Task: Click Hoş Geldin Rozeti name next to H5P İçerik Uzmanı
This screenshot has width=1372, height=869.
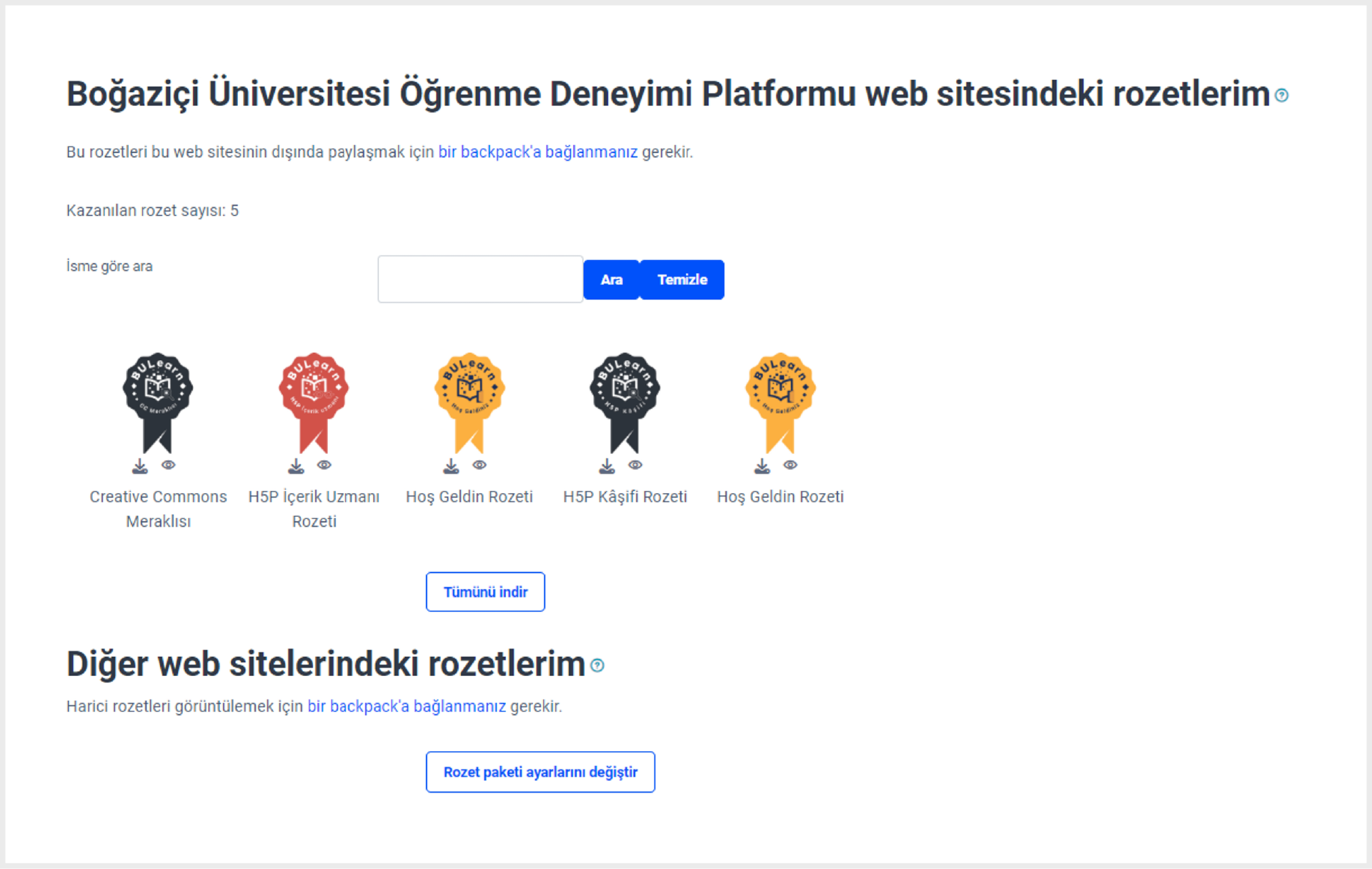Action: (x=469, y=497)
